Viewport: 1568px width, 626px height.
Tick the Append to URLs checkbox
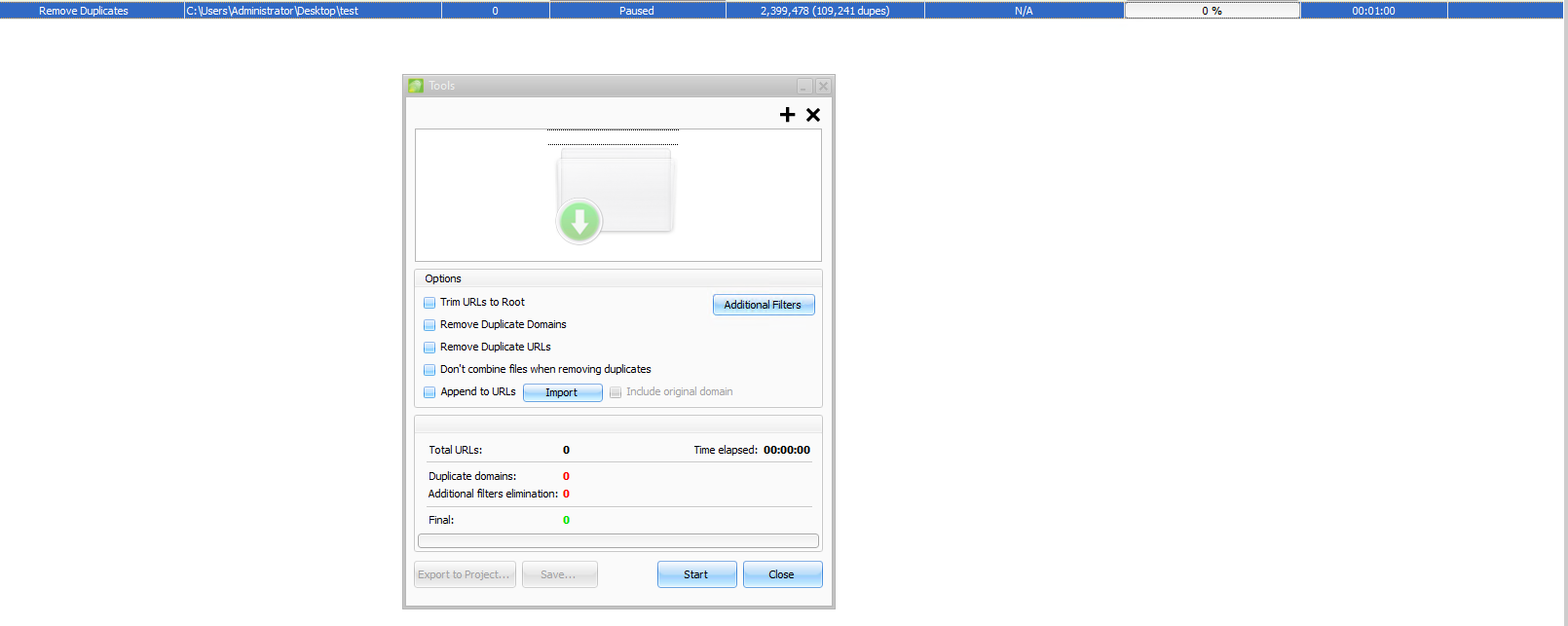(x=429, y=392)
